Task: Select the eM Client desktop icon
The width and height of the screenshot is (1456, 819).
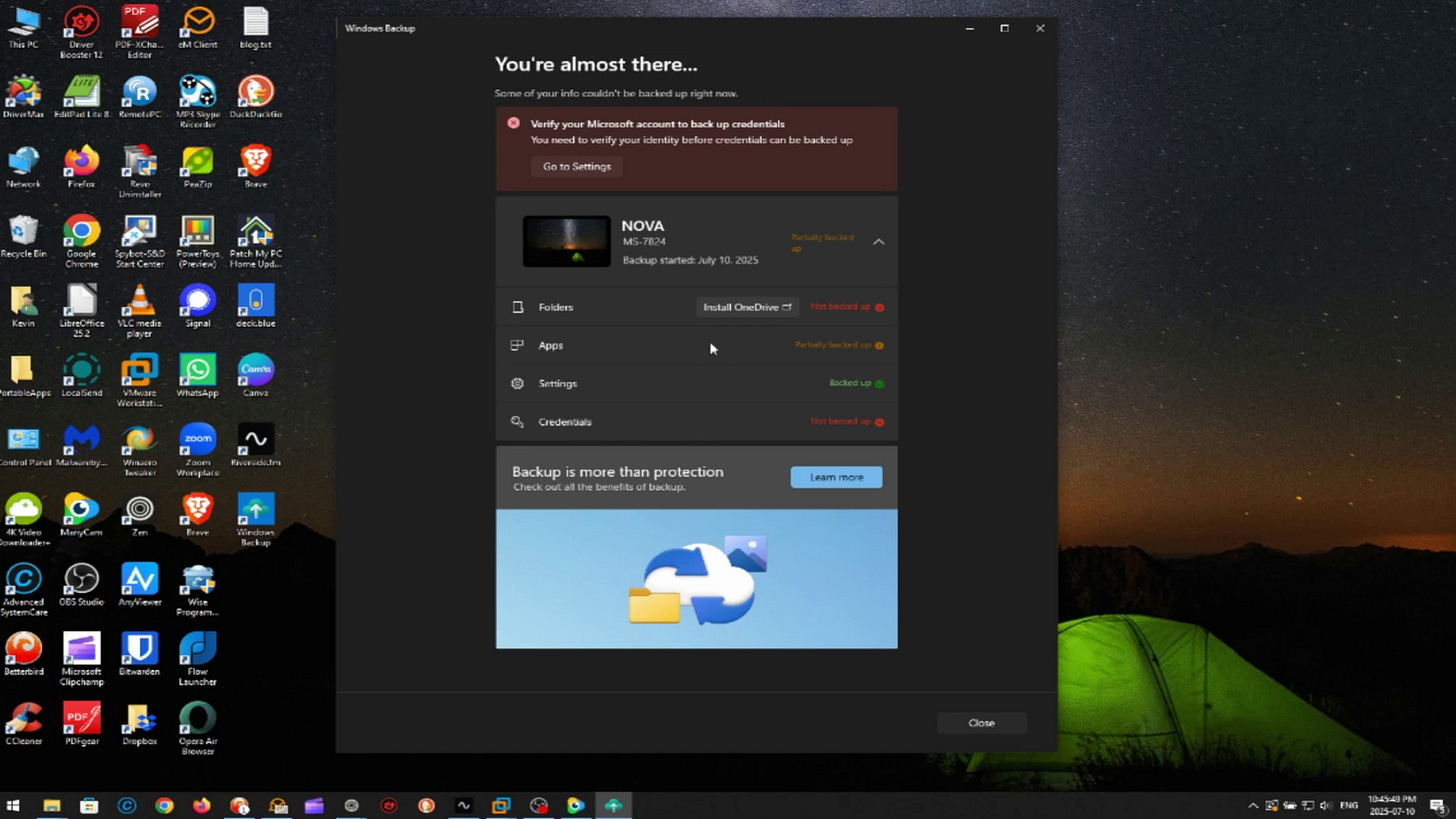Action: coord(198,29)
